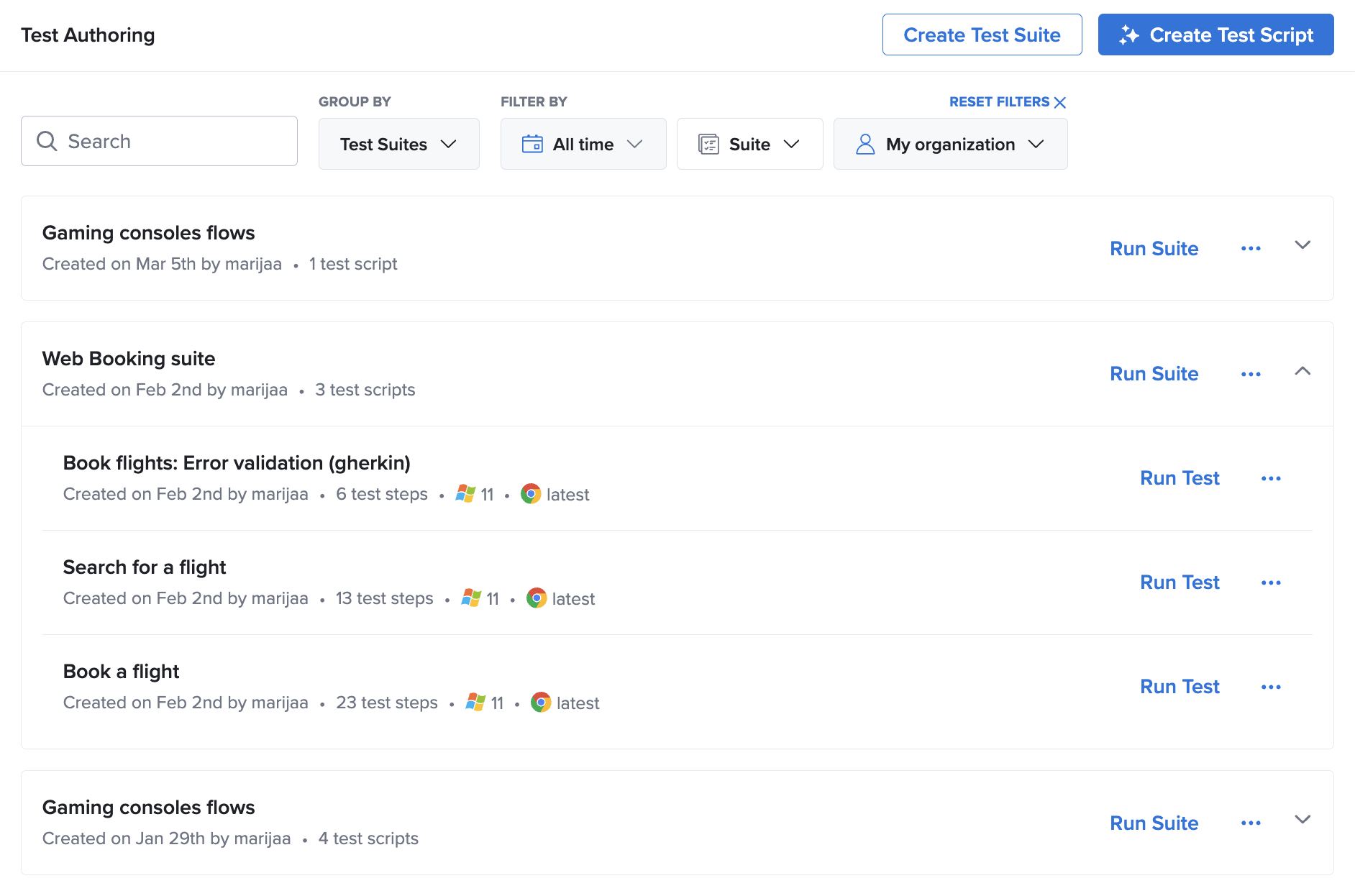The width and height of the screenshot is (1355, 896).
Task: Reset all filters
Action: click(1007, 102)
